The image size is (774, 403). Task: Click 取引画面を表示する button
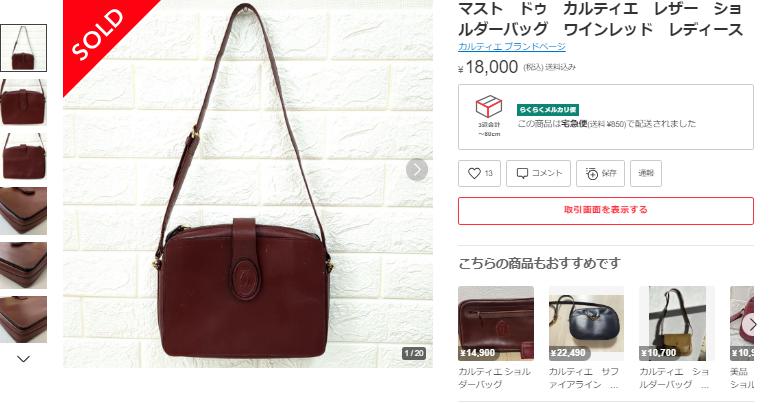click(x=606, y=210)
